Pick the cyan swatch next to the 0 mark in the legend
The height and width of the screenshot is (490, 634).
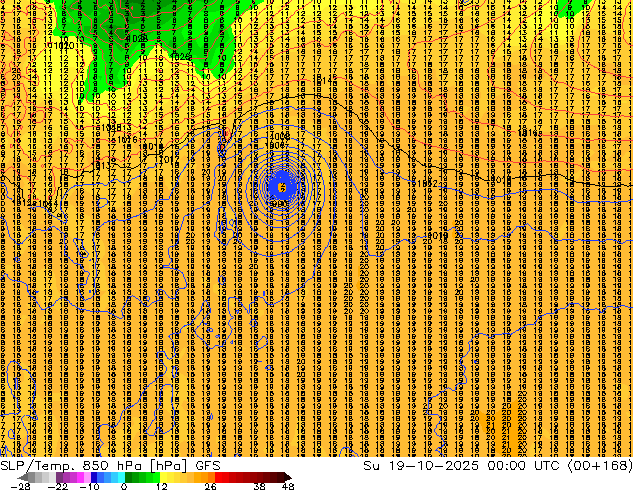click(121, 477)
